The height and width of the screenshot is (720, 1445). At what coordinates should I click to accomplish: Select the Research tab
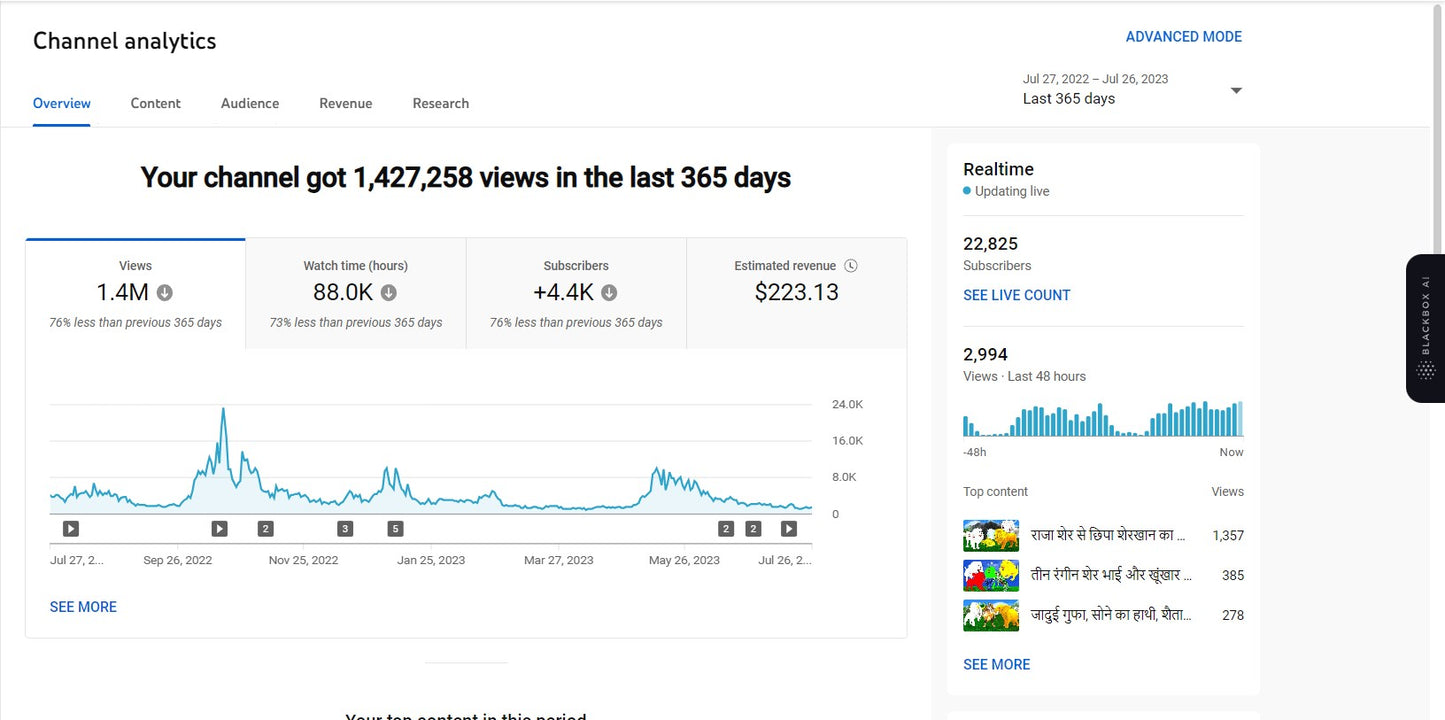click(440, 103)
